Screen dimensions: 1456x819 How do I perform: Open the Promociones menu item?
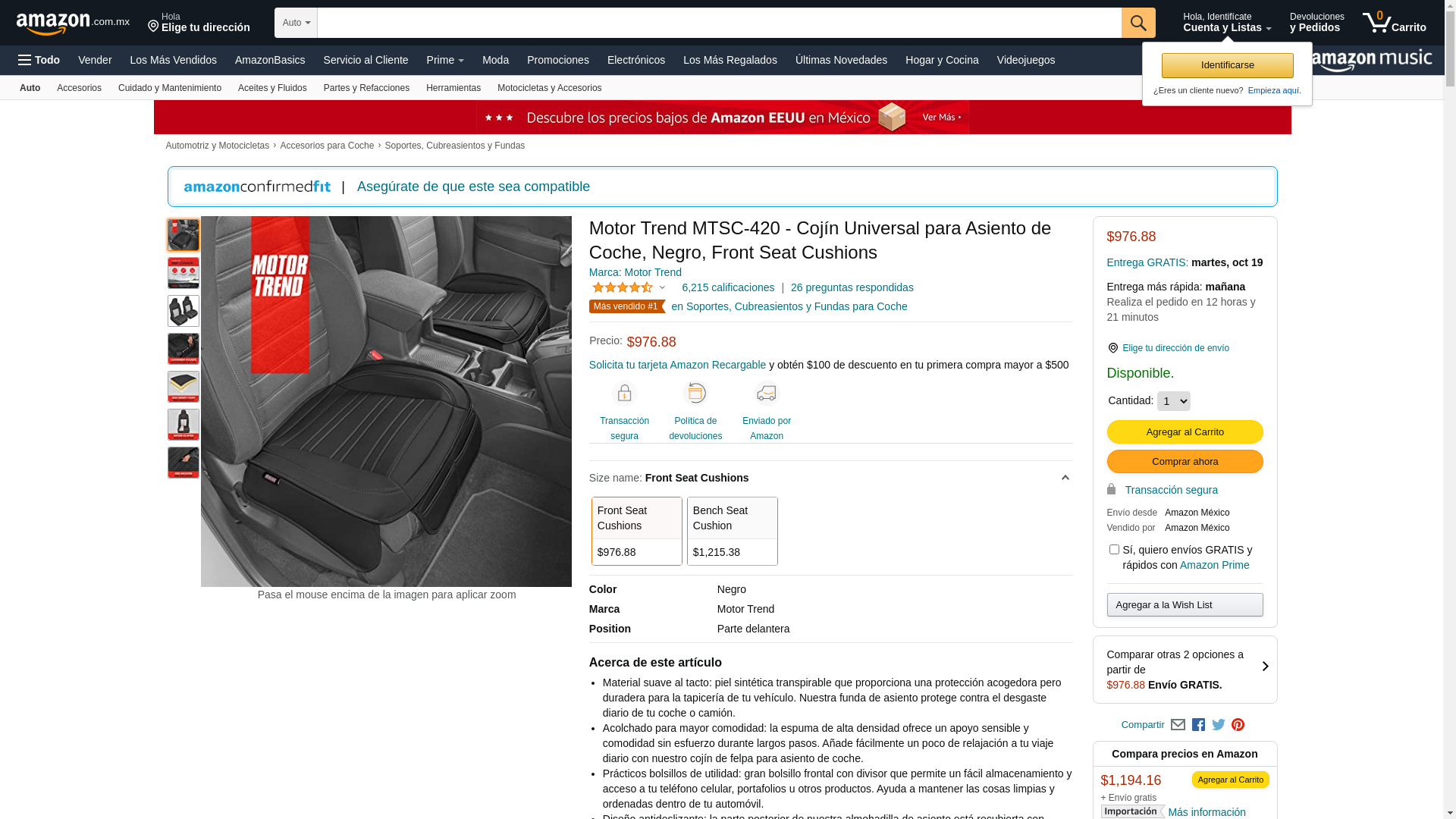557,60
